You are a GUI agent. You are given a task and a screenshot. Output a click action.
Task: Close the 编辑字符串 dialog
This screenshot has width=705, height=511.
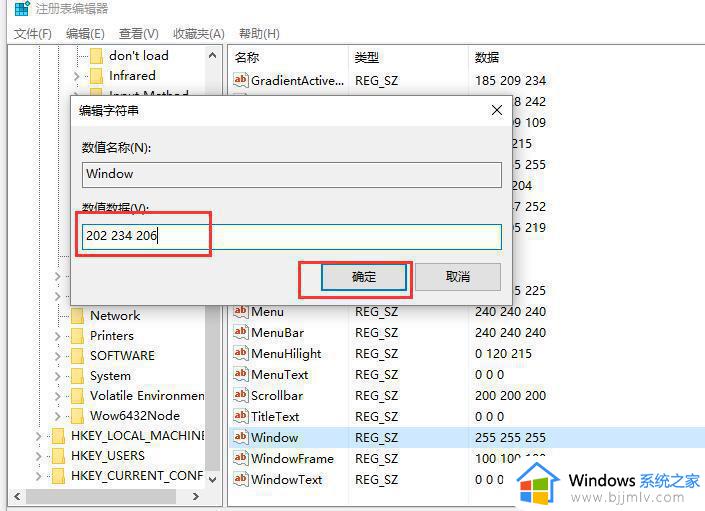coord(497,110)
